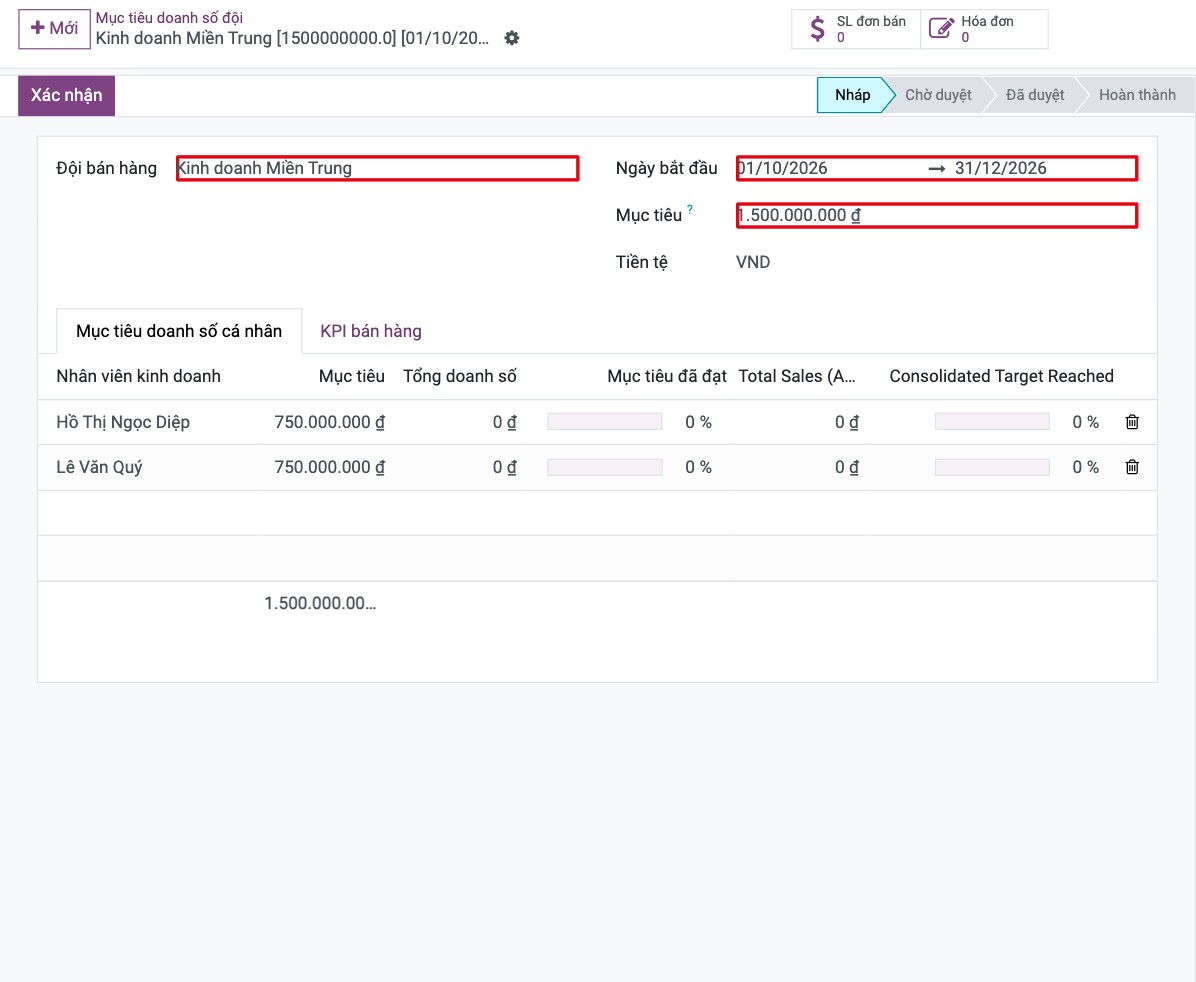Click the VND currency value
This screenshot has height=982, width=1196.
[753, 262]
